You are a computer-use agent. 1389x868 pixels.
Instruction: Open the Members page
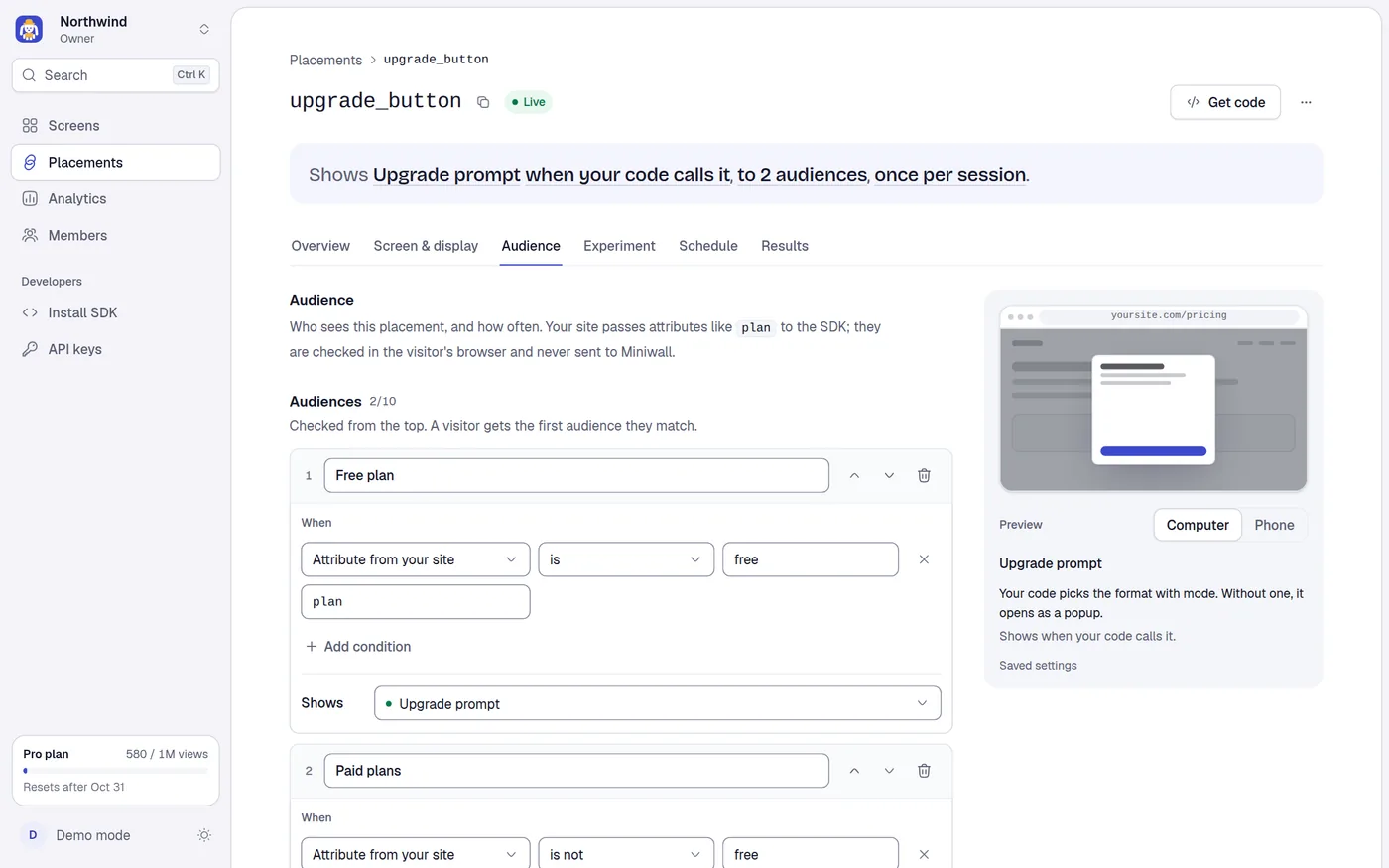116,236
